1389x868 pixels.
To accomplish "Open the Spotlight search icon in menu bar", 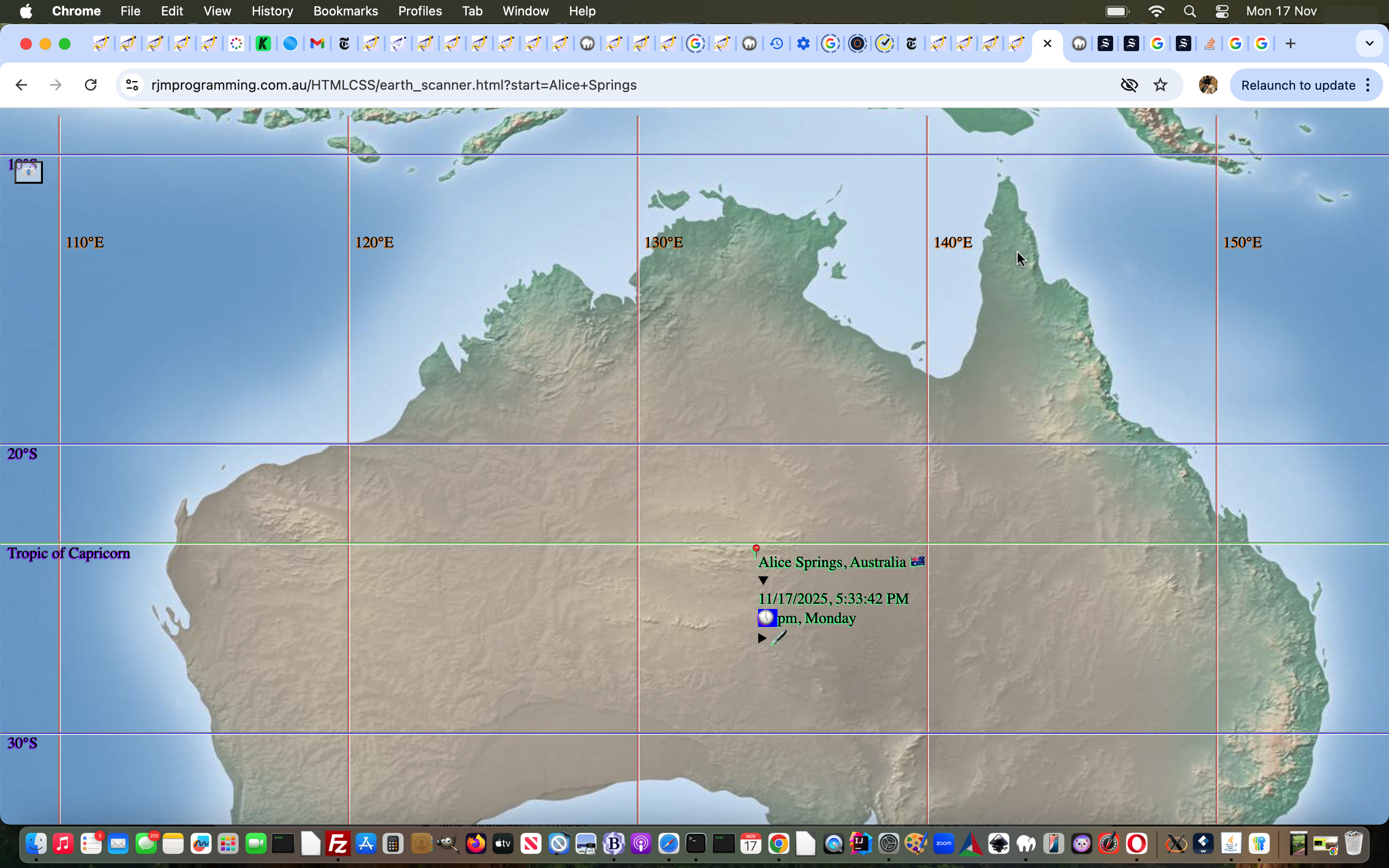I will (x=1189, y=11).
